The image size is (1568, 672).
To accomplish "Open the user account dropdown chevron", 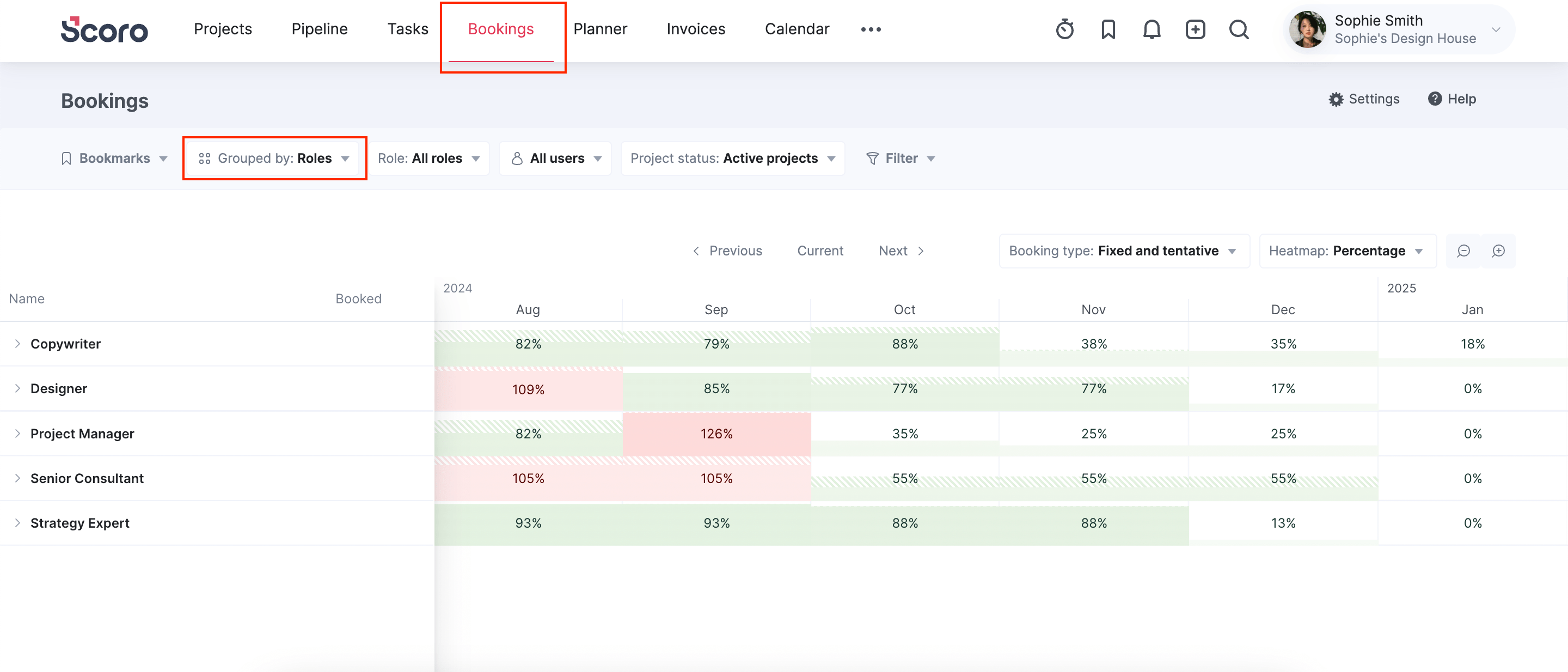I will (1496, 29).
